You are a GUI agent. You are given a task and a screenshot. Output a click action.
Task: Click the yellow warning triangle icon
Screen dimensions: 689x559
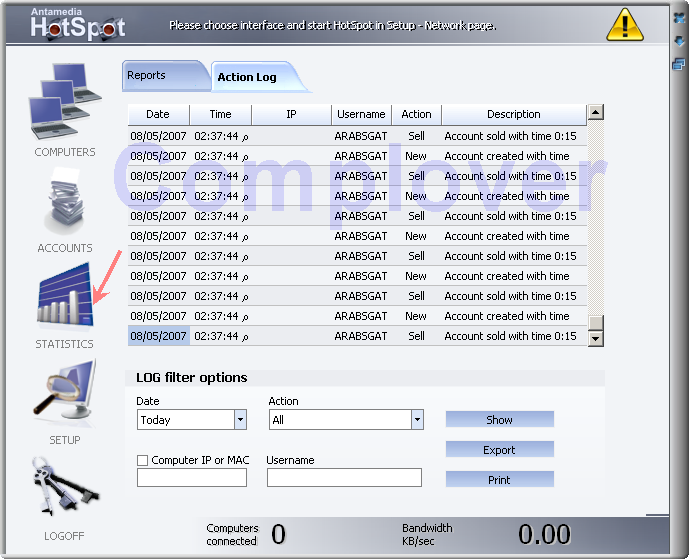625,23
